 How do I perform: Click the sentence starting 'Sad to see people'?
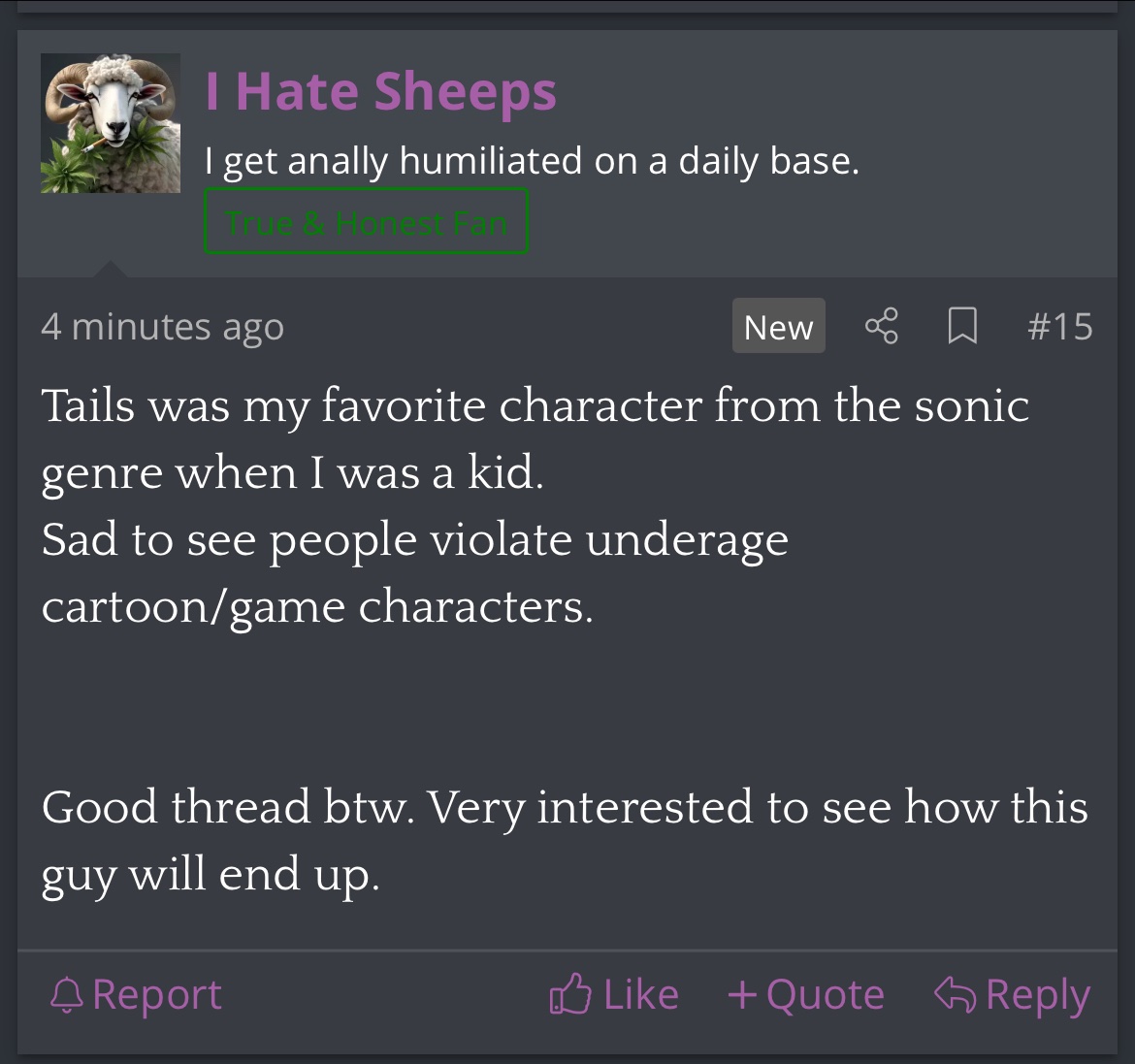pyautogui.click(x=415, y=572)
